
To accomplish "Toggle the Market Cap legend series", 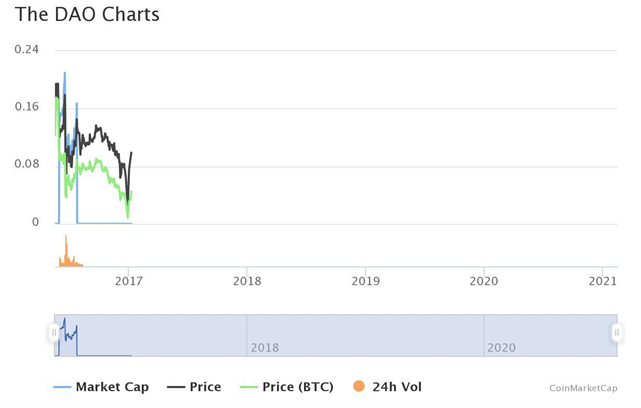I will click(x=101, y=387).
